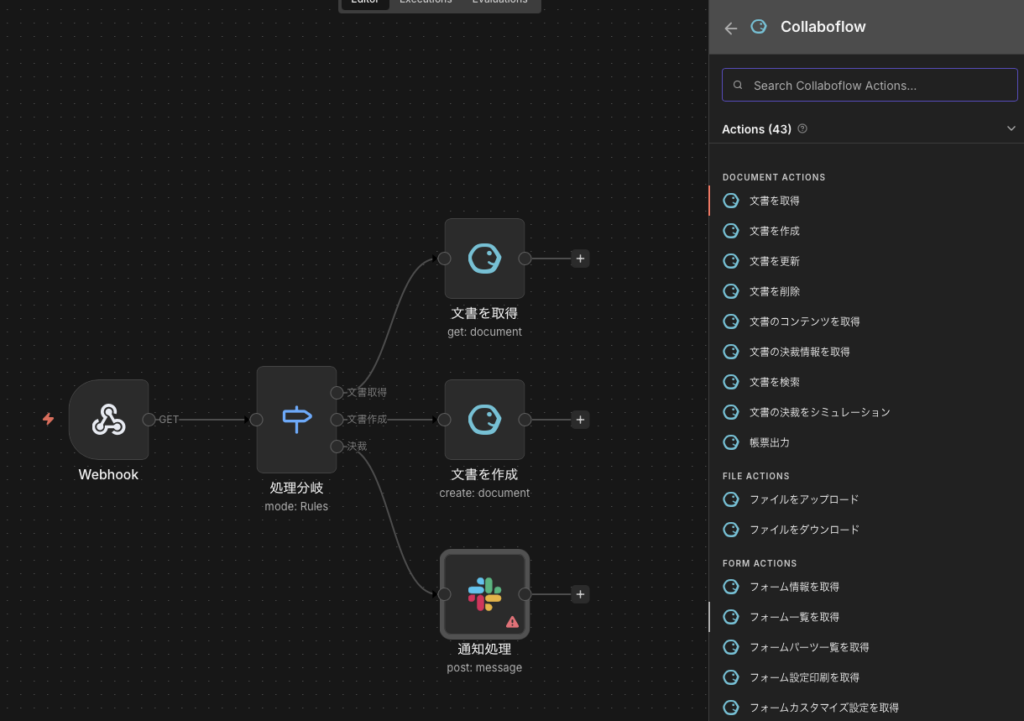Open the 文書を取得 Collaboflow node

coord(484,259)
